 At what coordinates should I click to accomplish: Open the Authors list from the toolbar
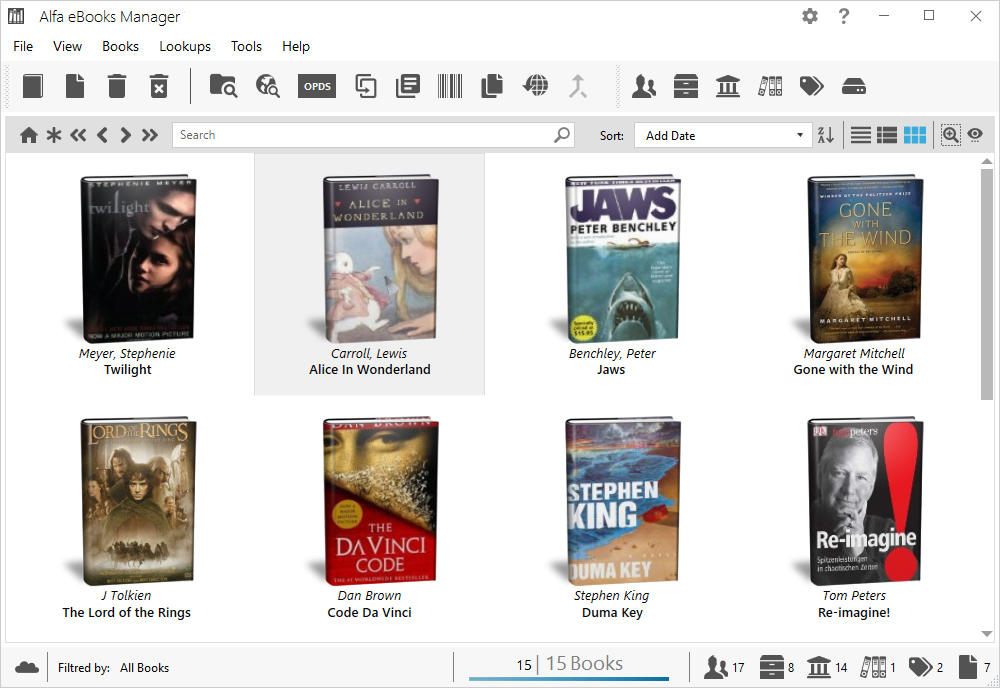coord(644,86)
